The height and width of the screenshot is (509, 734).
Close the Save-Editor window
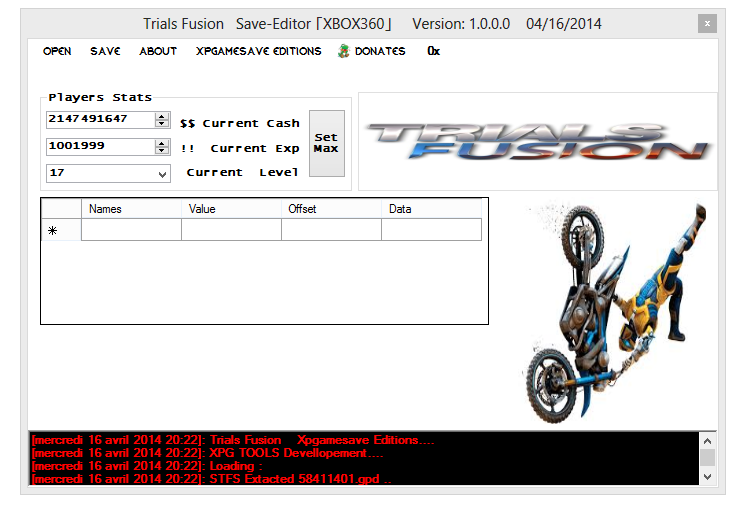pyautogui.click(x=707, y=23)
